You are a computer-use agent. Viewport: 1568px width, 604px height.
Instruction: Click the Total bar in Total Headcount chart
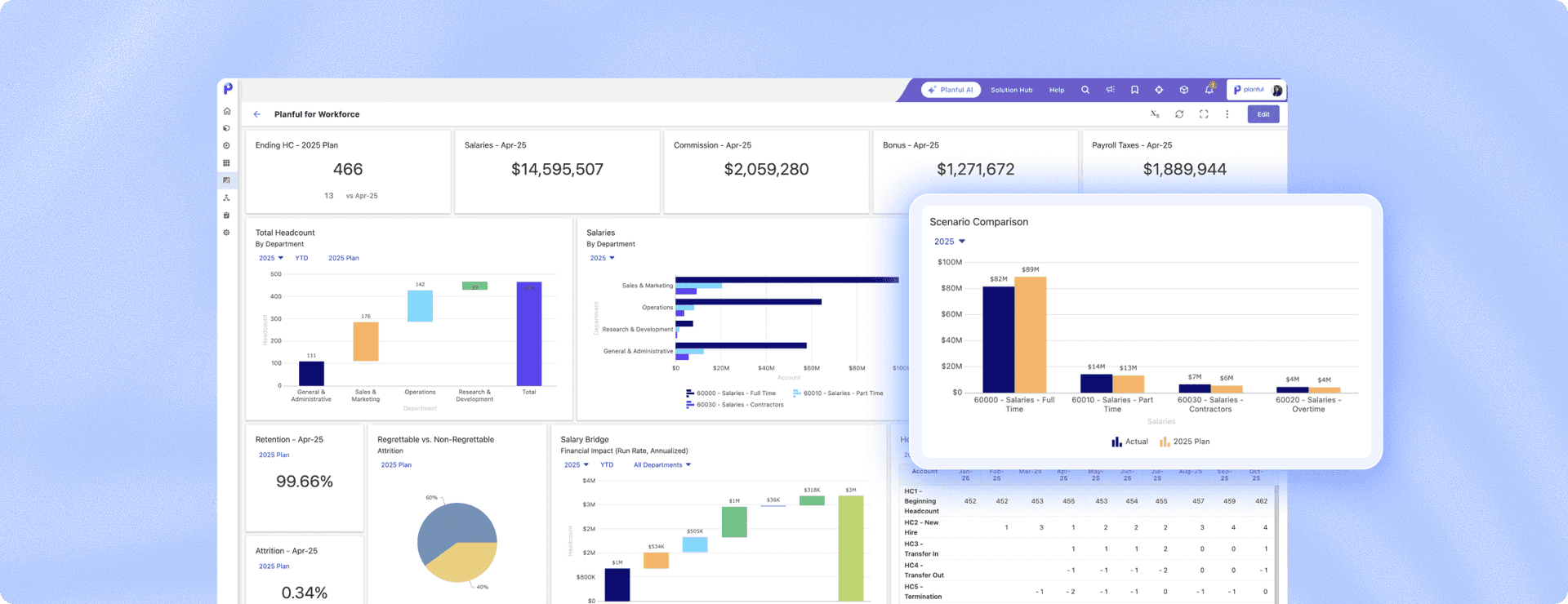tap(529, 334)
